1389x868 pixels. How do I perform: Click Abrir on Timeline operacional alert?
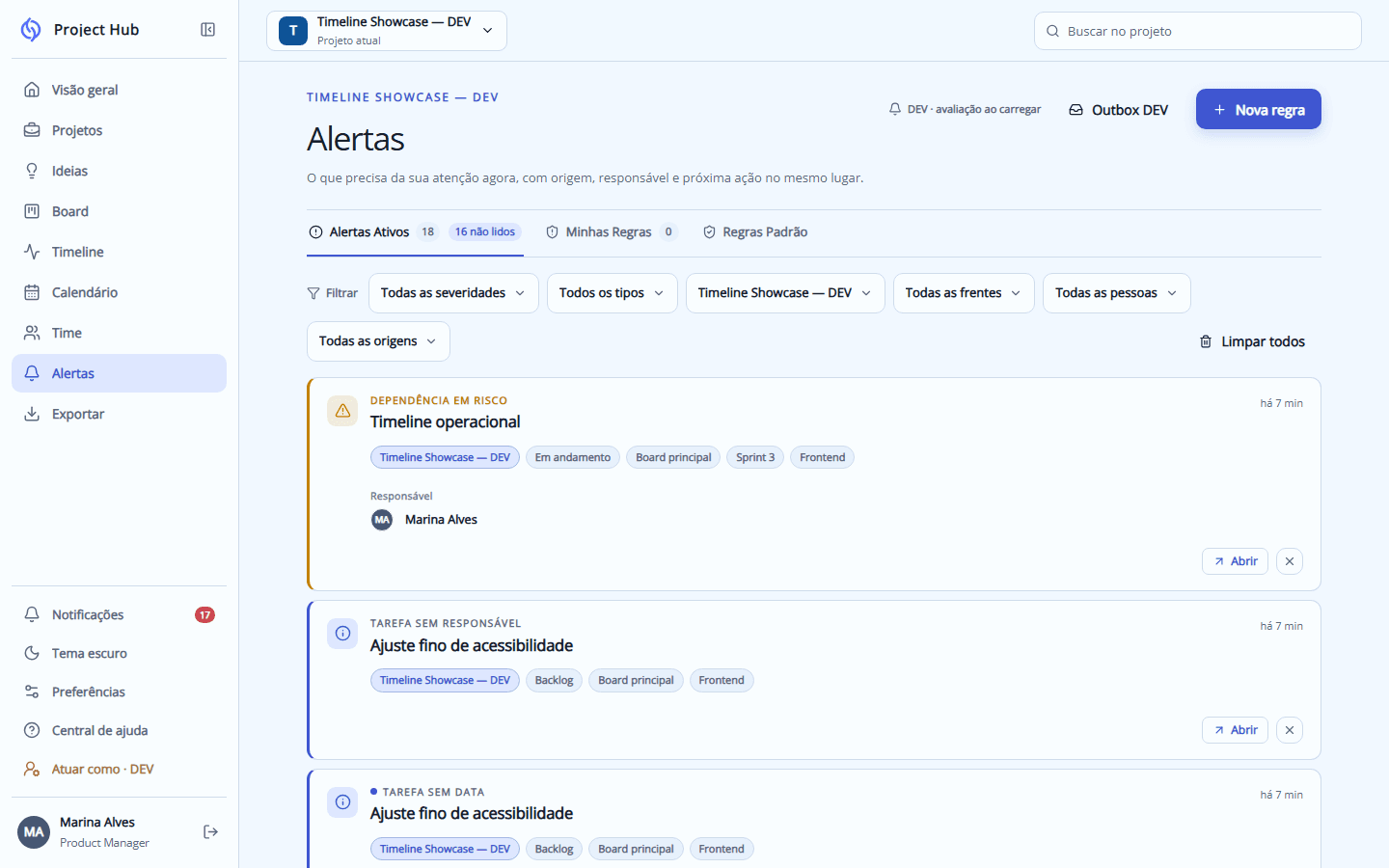point(1235,561)
